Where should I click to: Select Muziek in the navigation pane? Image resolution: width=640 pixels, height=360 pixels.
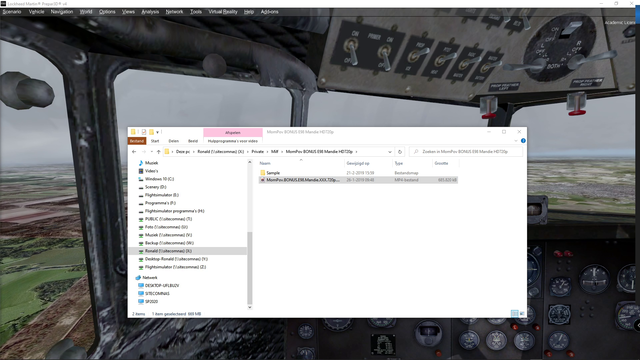tap(151, 163)
